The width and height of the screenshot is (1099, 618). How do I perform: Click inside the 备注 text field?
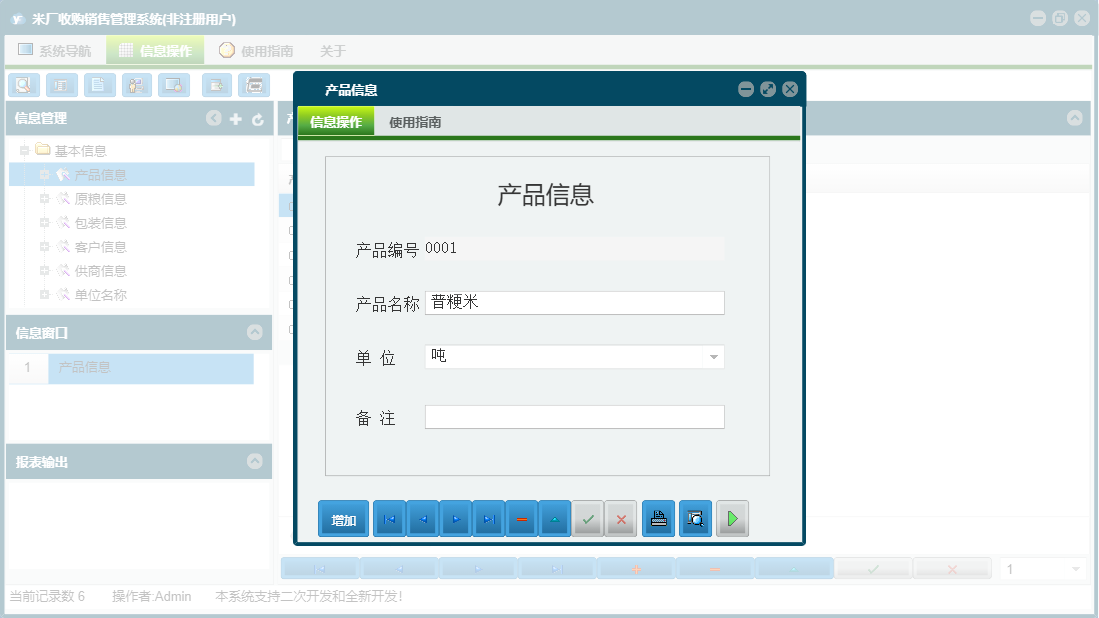574,416
